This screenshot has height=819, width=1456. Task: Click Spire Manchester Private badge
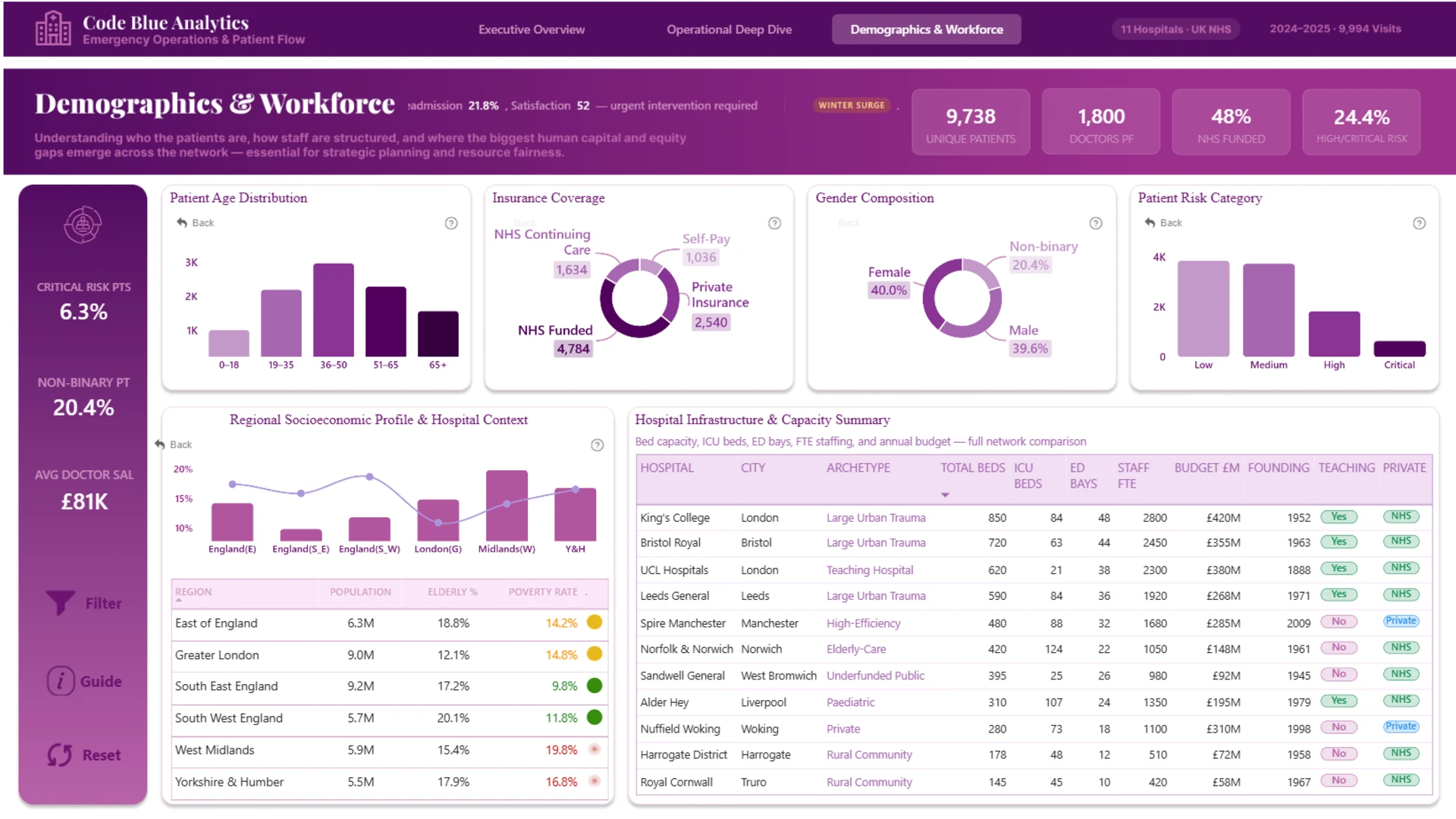[x=1401, y=620]
